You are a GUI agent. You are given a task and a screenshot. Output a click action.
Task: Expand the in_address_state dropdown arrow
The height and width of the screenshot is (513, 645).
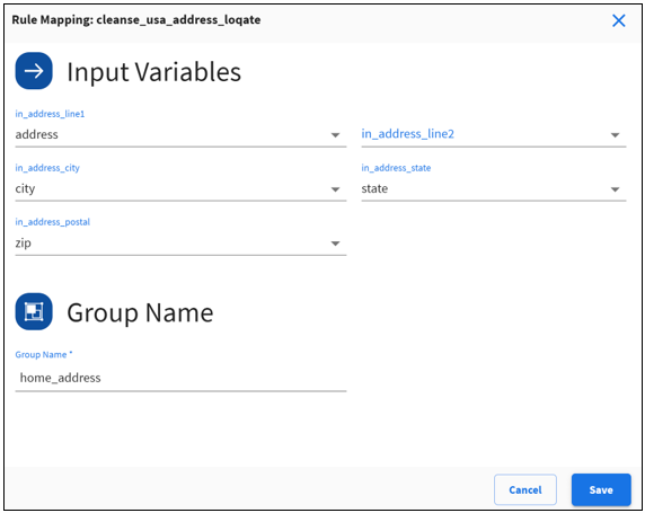click(x=614, y=189)
